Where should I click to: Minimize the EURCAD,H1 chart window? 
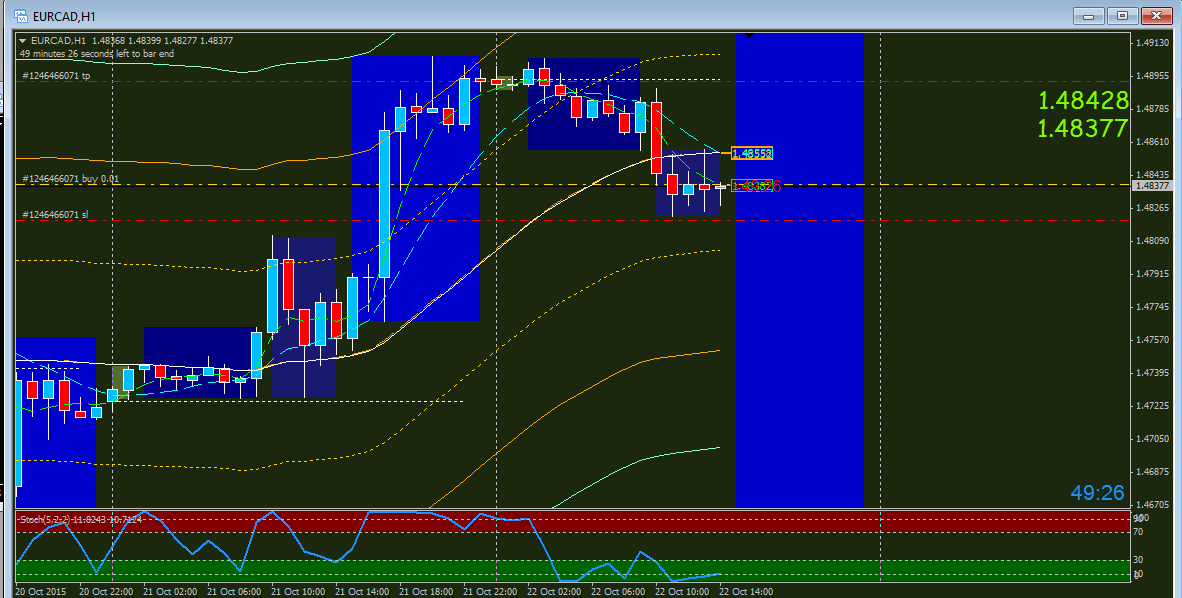1089,16
